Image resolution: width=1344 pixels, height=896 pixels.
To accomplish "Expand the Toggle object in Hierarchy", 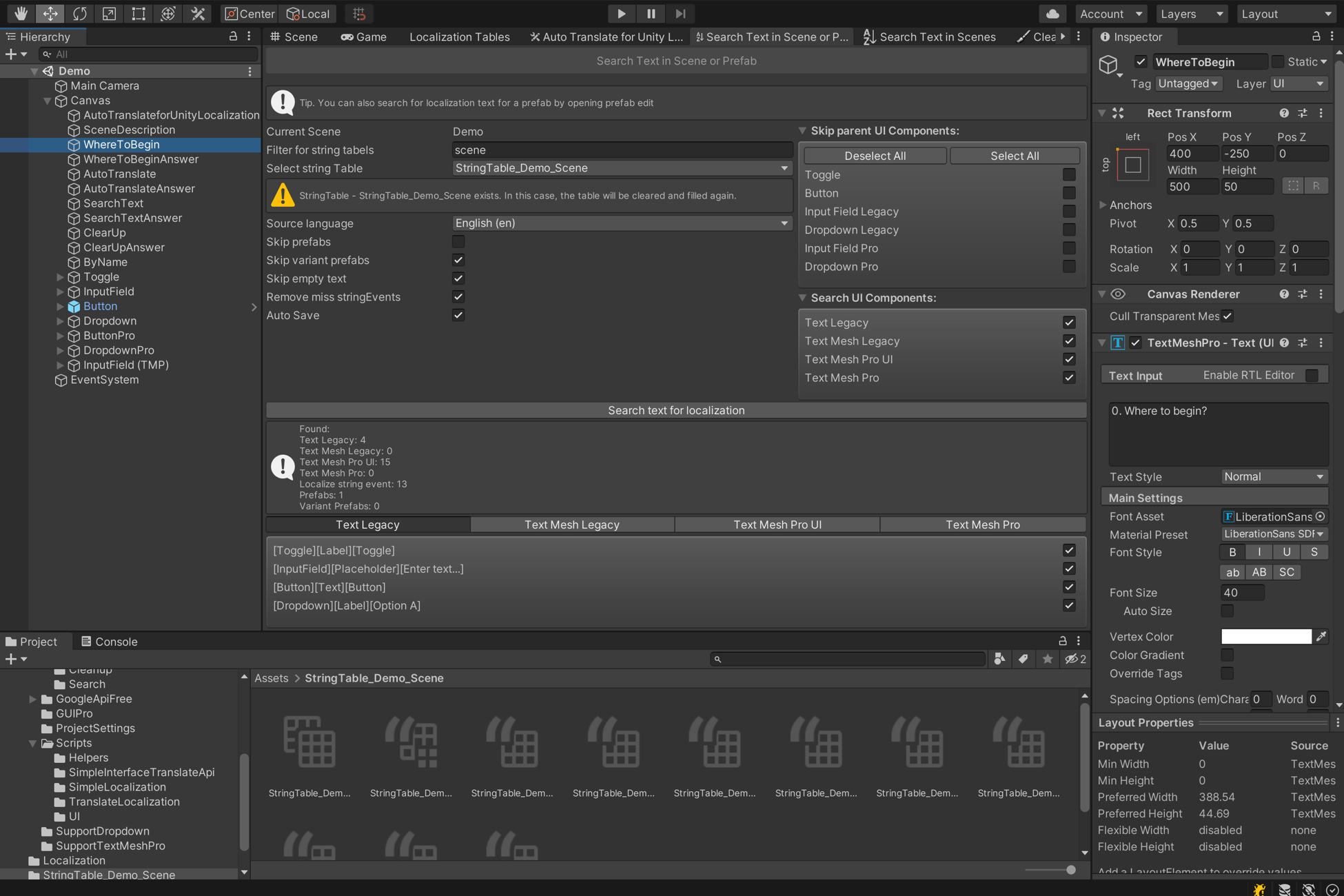I will point(60,277).
